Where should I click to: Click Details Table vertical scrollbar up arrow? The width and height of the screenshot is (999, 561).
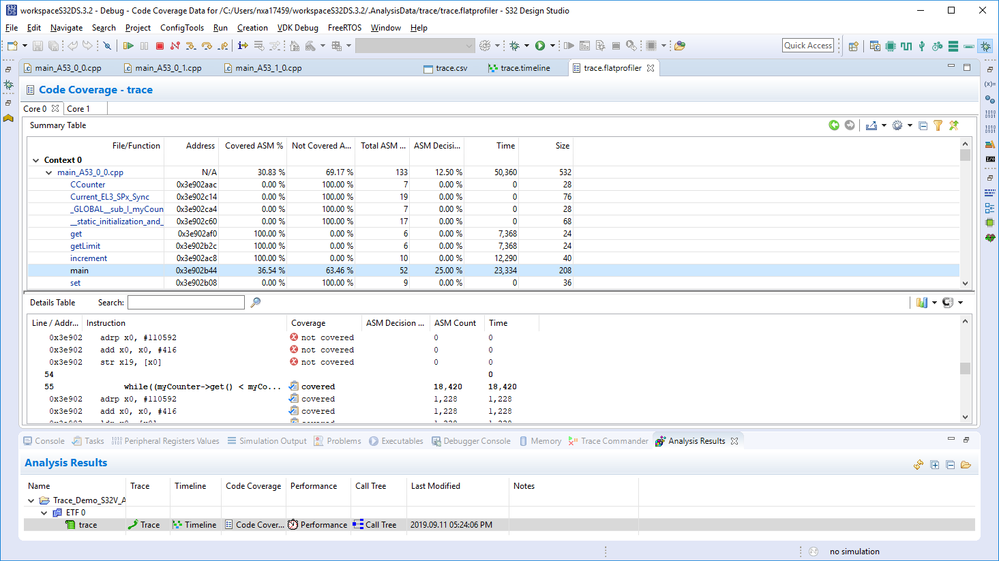[965, 321]
